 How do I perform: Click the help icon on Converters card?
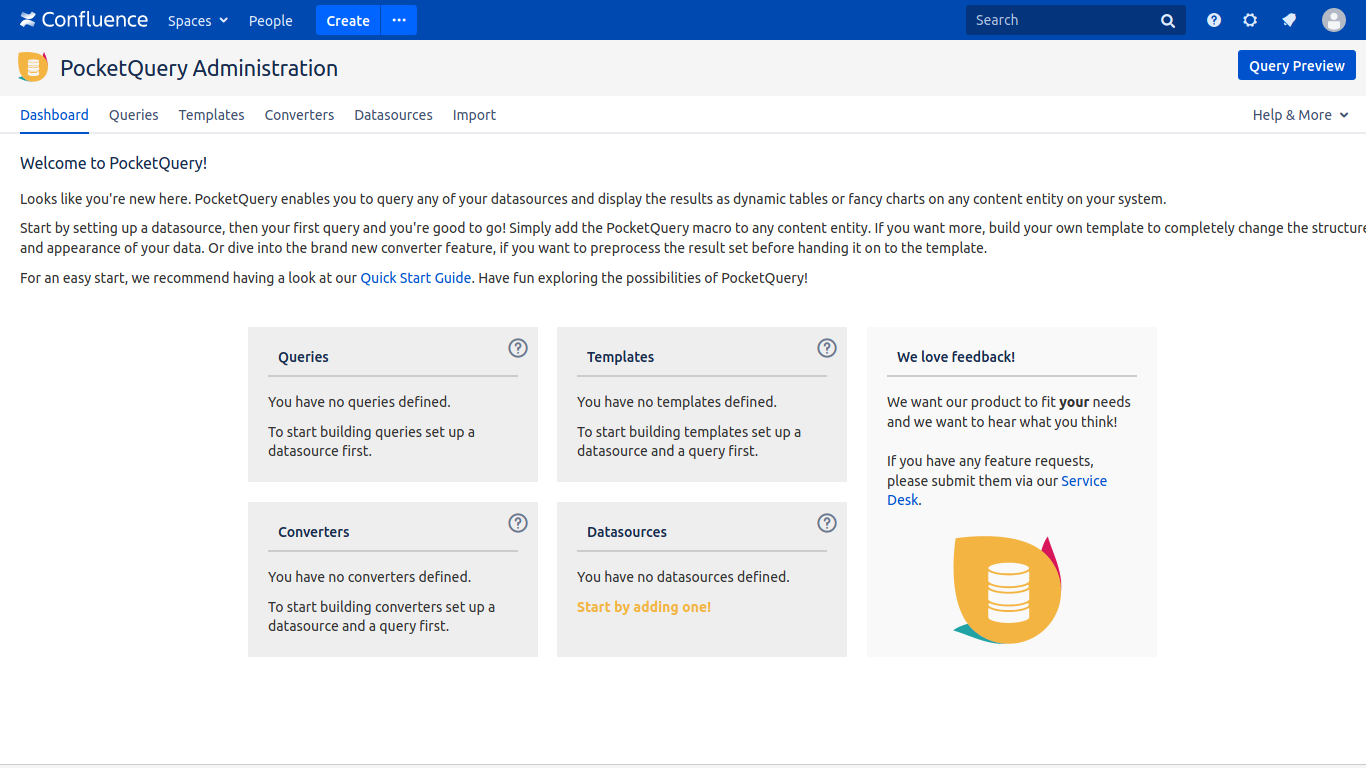pos(518,523)
